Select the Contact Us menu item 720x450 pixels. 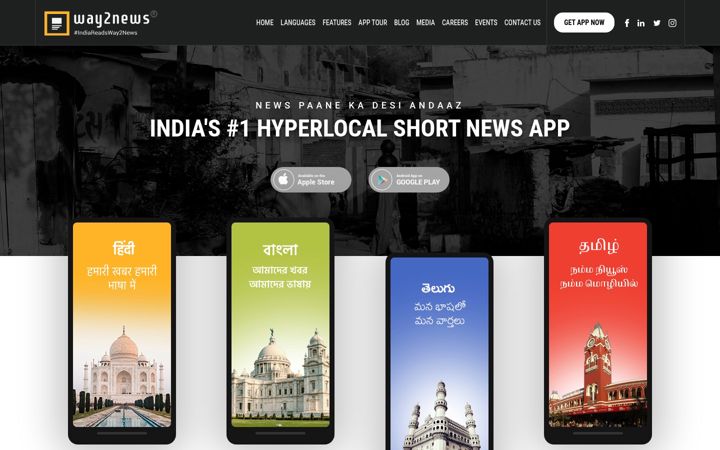(x=522, y=22)
